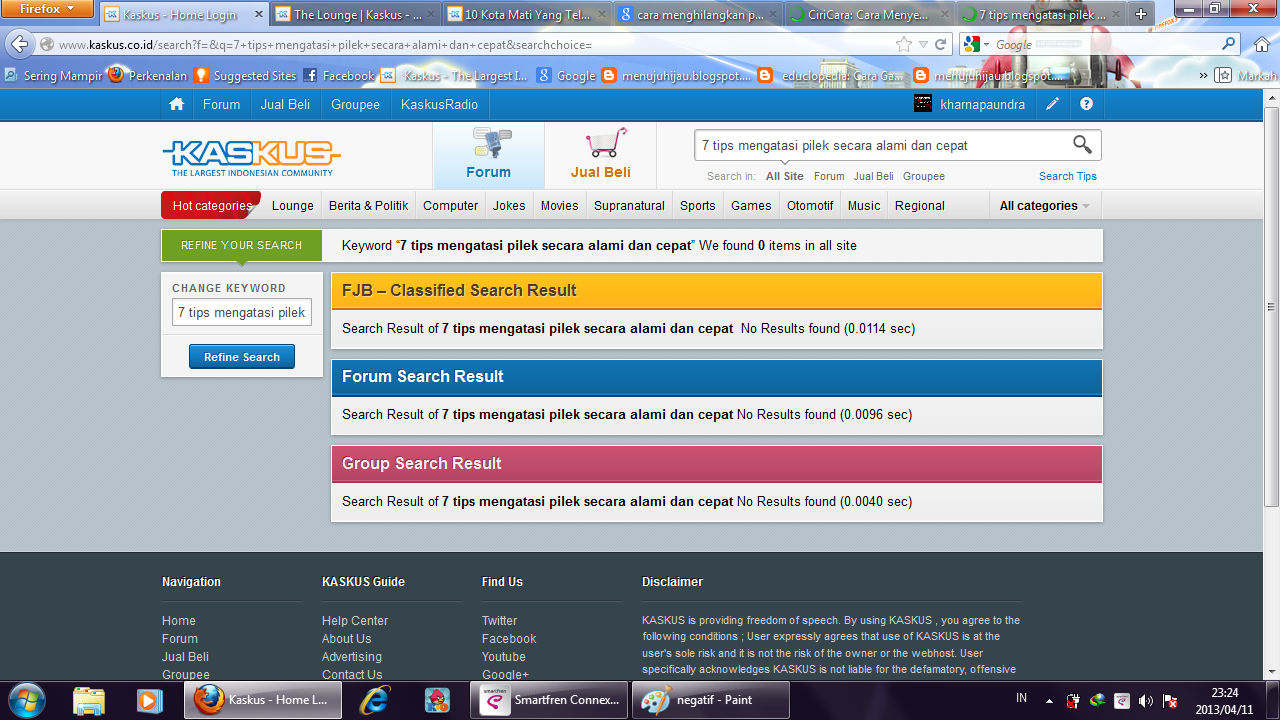Switch to cara menghilangkan tab
Image resolution: width=1280 pixels, height=720 pixels.
point(698,15)
